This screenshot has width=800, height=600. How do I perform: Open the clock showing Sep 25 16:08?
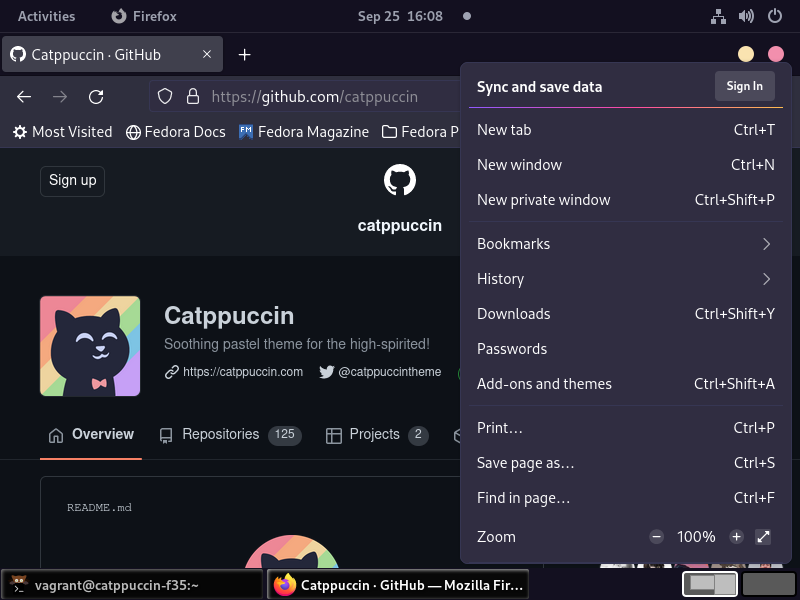(400, 16)
